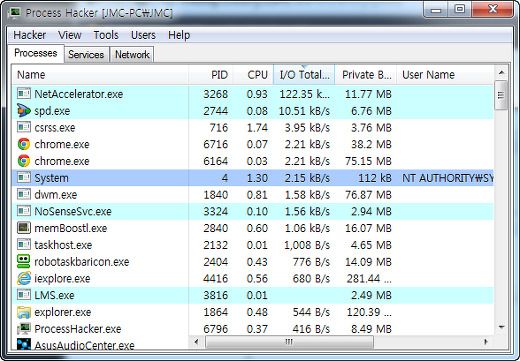
Task: Click the ProcessHacker.exe process icon
Action: (x=24, y=329)
